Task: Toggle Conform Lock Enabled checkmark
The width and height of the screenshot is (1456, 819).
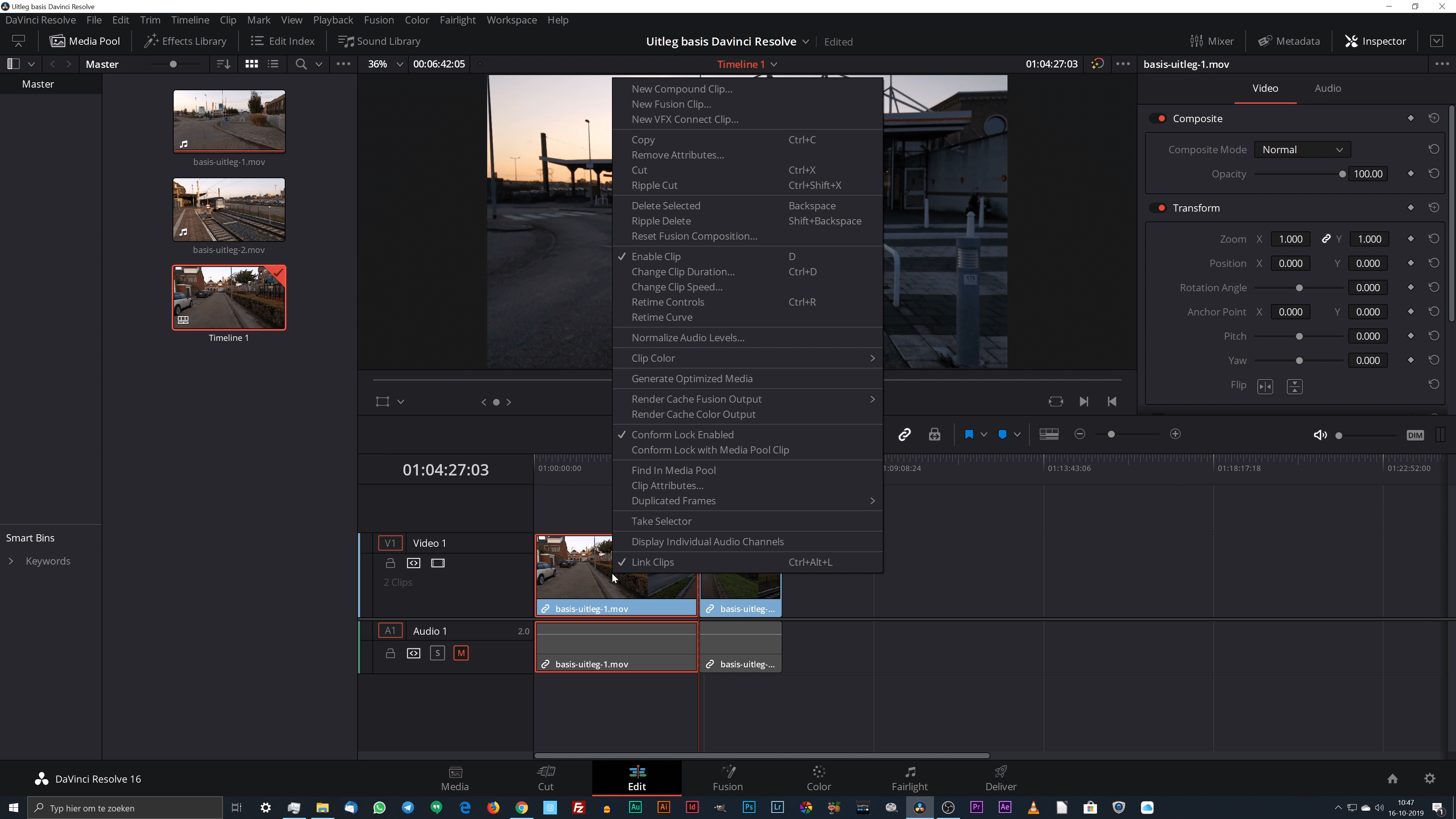Action: (683, 434)
